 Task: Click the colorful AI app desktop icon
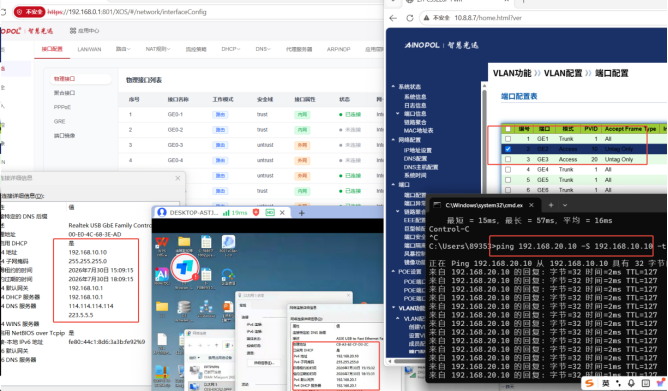[162, 274]
